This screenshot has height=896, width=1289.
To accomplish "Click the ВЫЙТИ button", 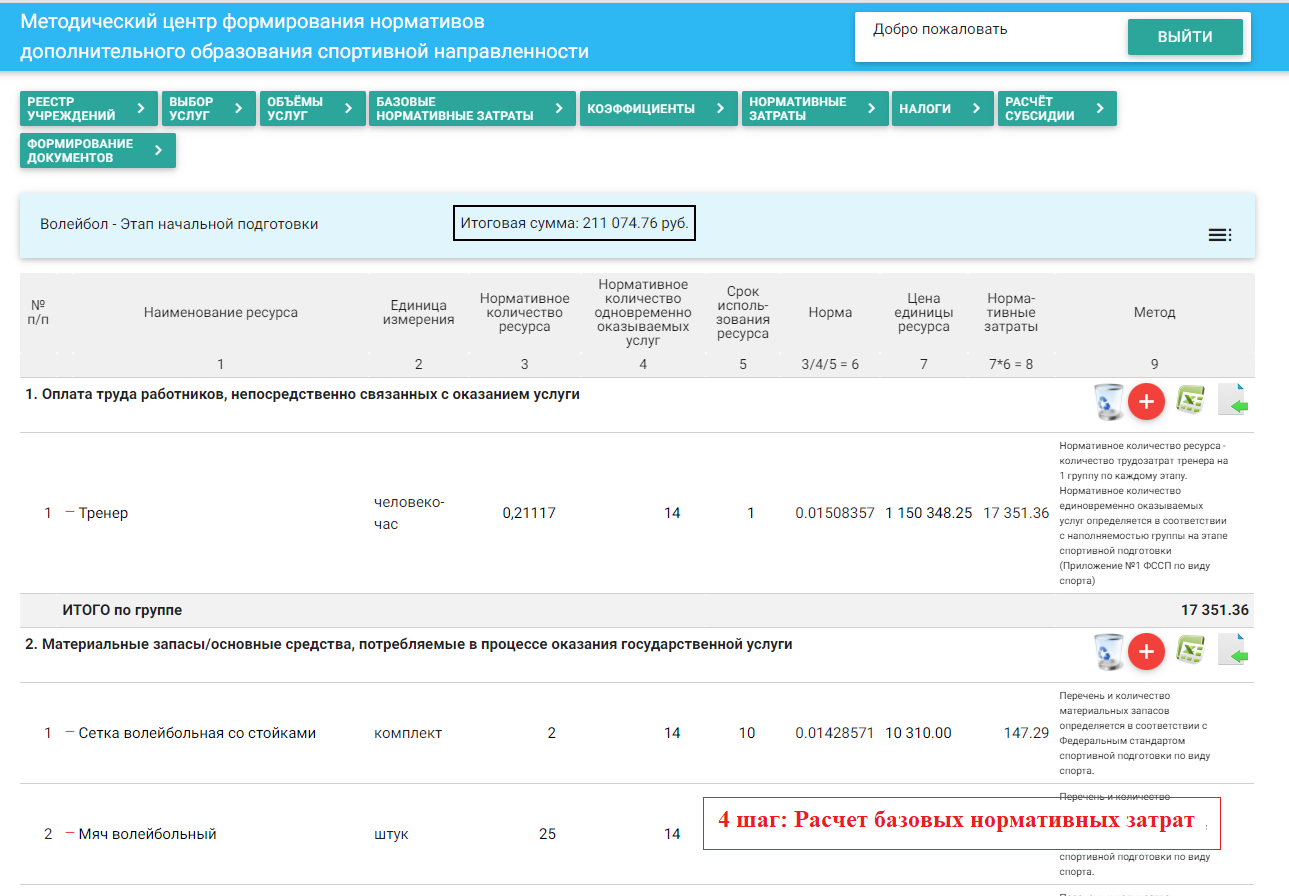I will click(x=1185, y=37).
